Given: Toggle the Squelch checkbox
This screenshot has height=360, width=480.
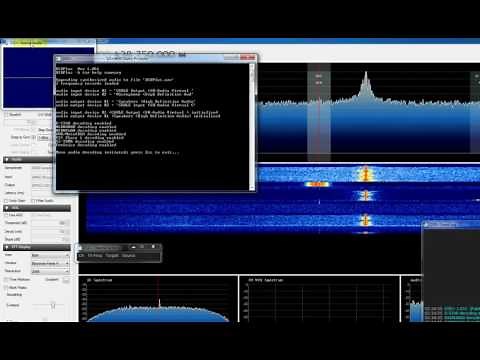Looking at the screenshot, I should coord(6,115).
